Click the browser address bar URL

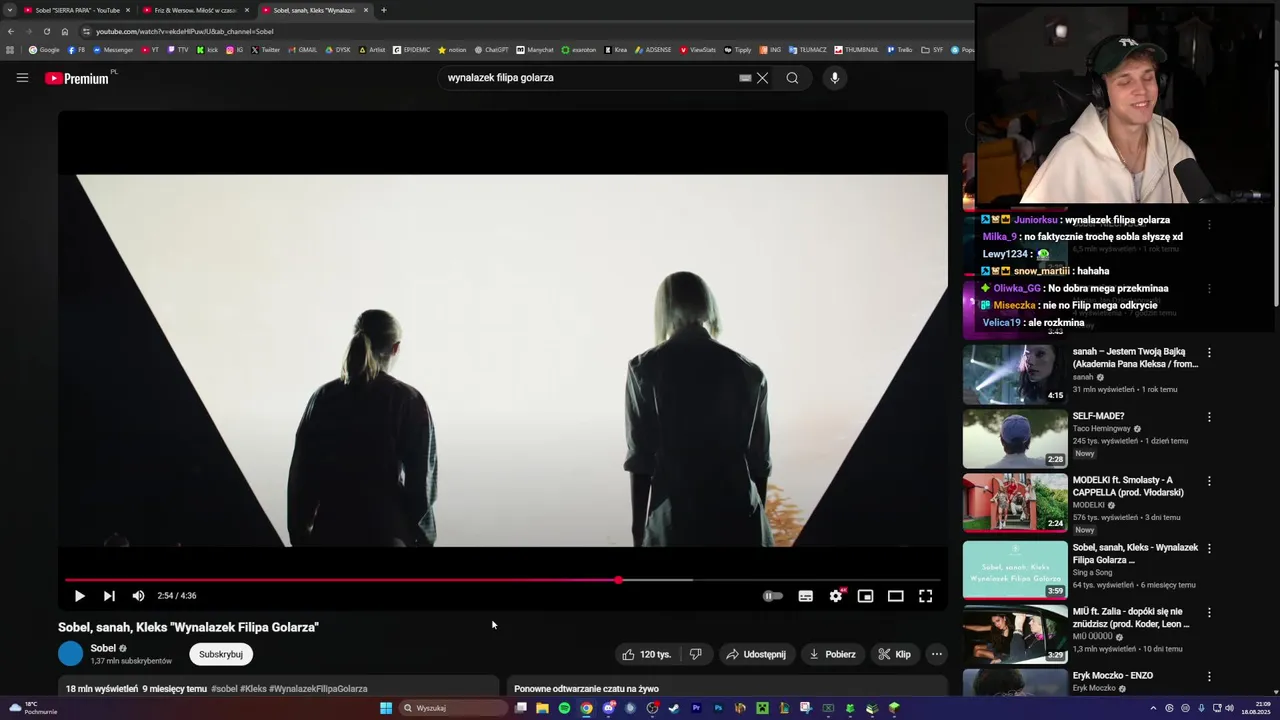point(184,31)
